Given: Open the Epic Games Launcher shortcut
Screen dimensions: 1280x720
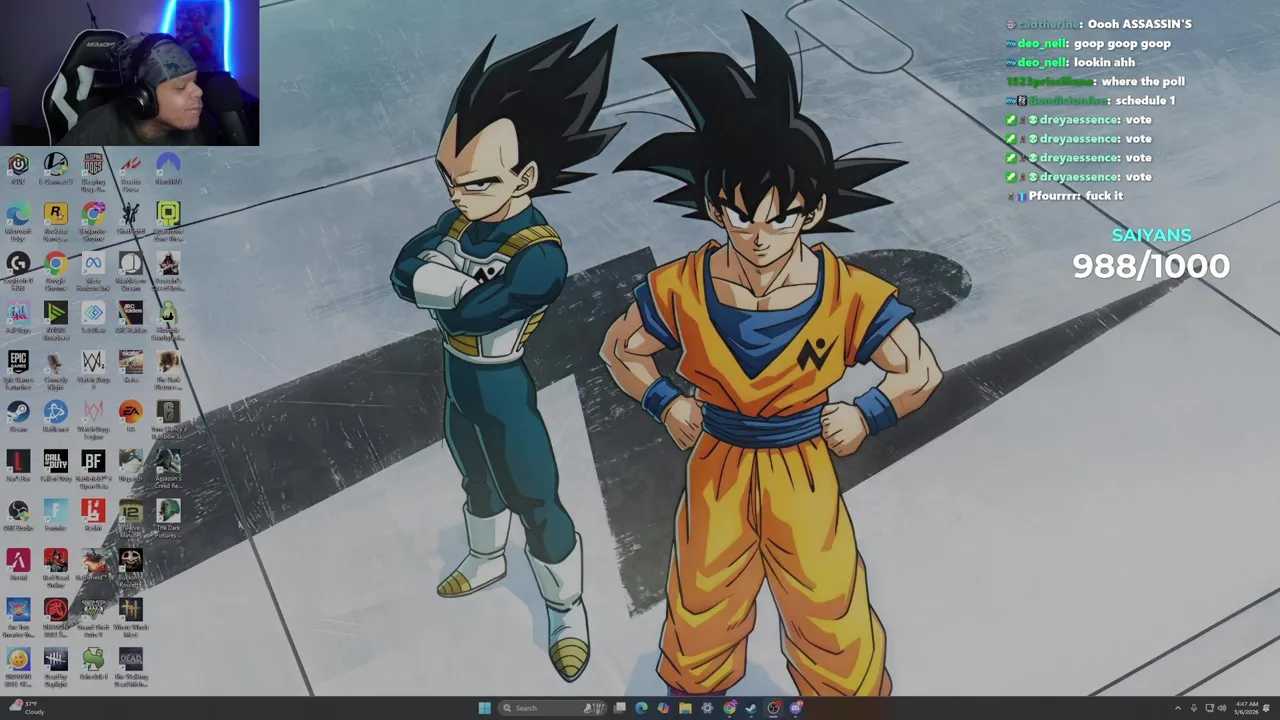Looking at the screenshot, I should tap(18, 368).
